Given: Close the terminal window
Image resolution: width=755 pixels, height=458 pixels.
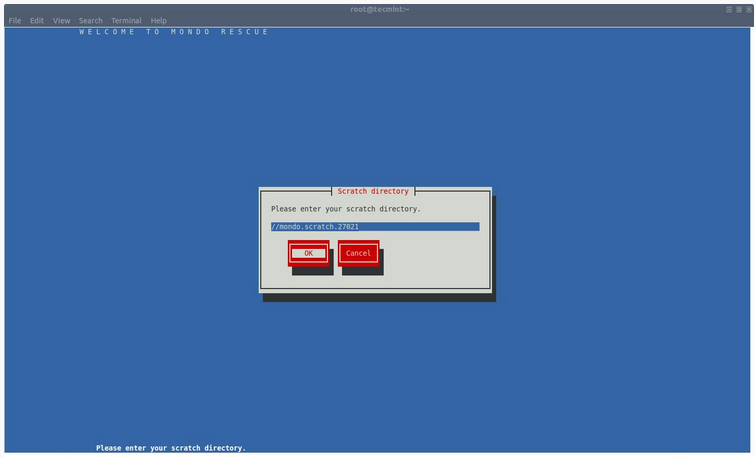Looking at the screenshot, I should (x=747, y=9).
